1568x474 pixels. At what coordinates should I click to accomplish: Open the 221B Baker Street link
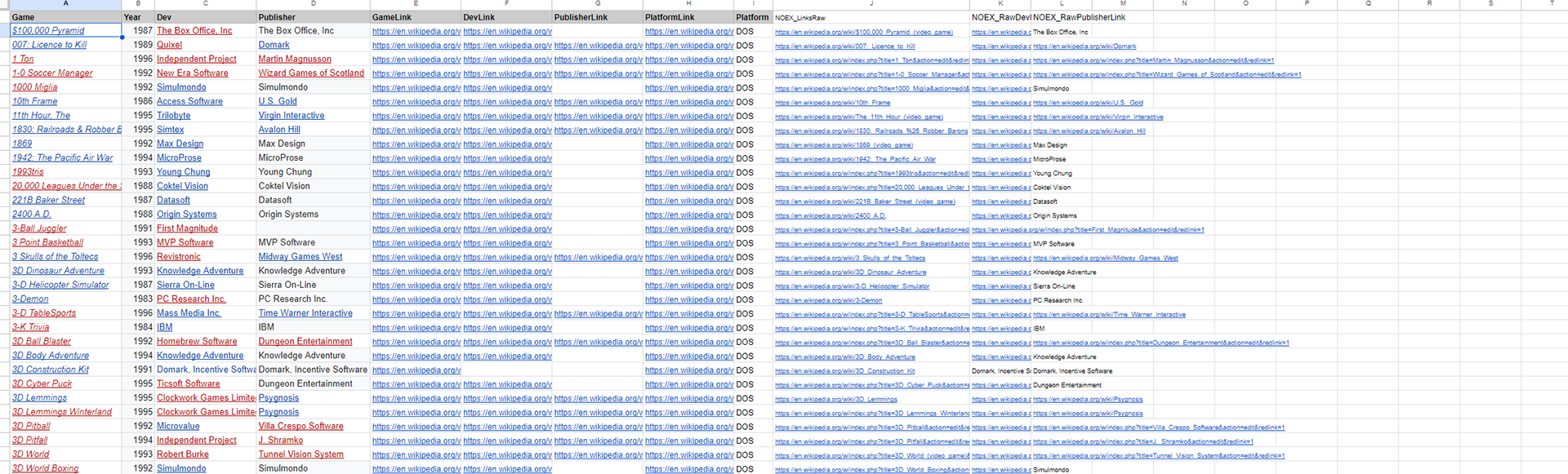tap(48, 200)
